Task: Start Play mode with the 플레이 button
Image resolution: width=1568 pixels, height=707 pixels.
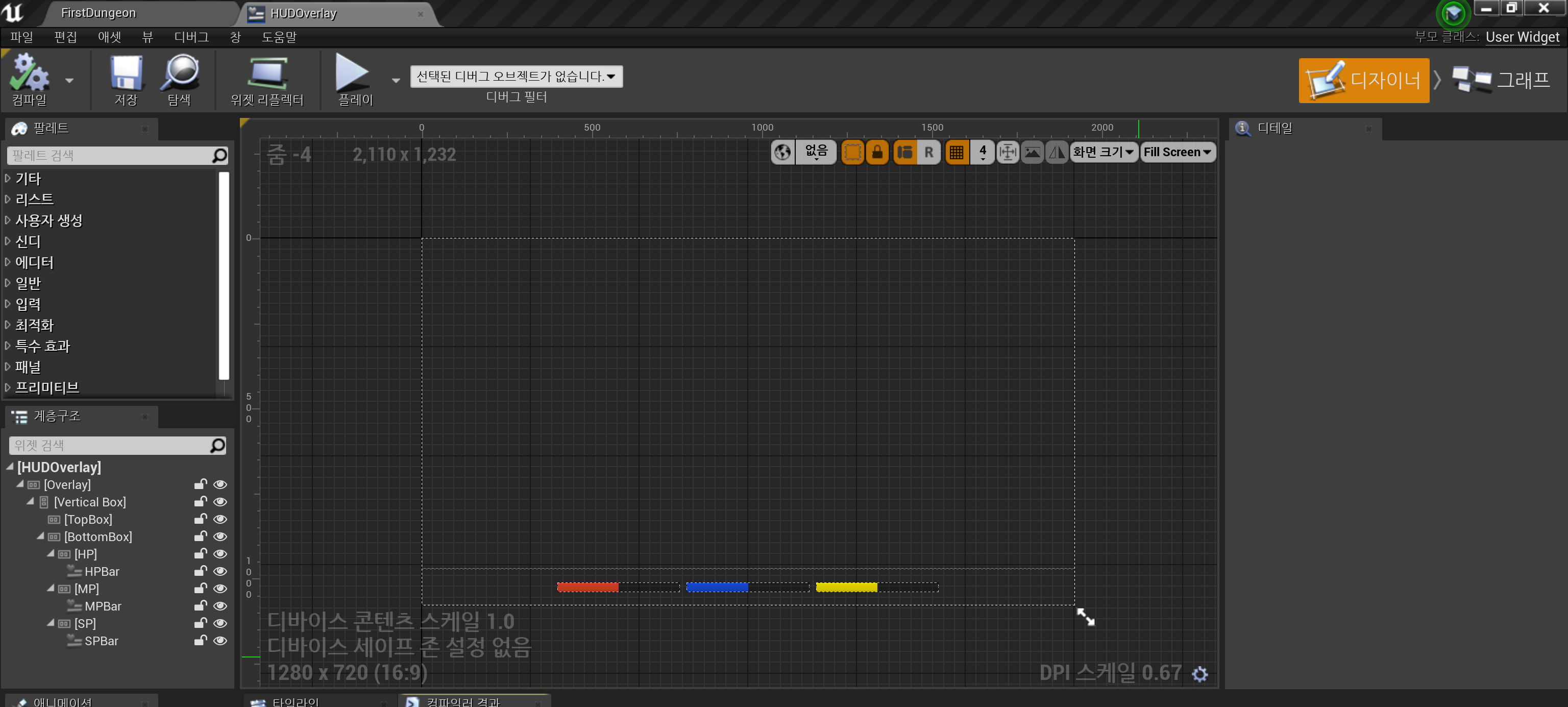Action: tap(354, 79)
